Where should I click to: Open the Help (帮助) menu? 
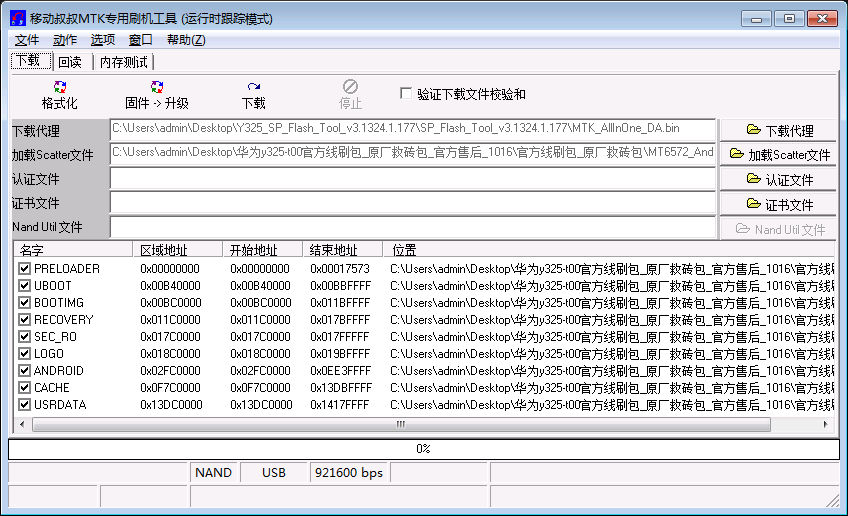(186, 40)
